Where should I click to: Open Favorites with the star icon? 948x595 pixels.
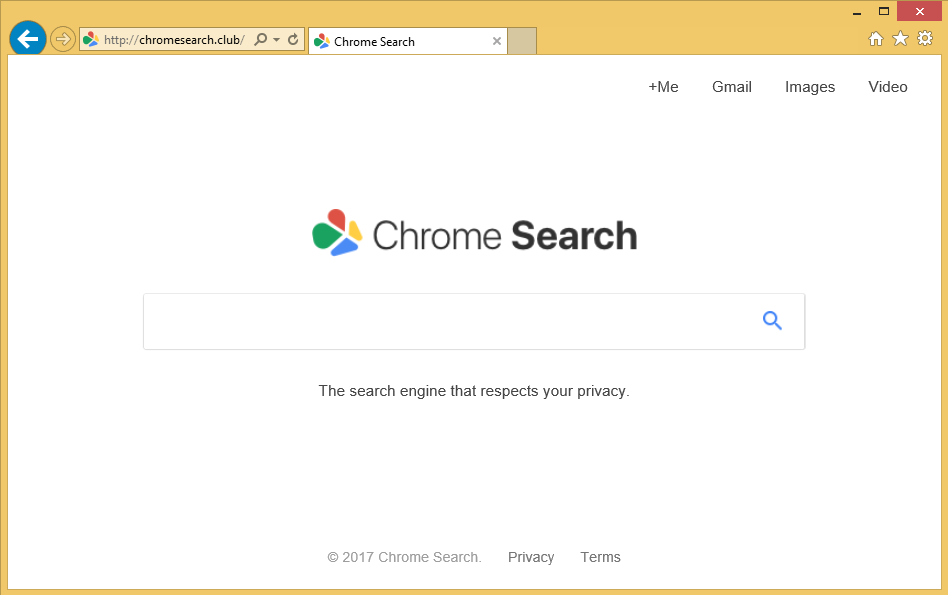(x=900, y=39)
